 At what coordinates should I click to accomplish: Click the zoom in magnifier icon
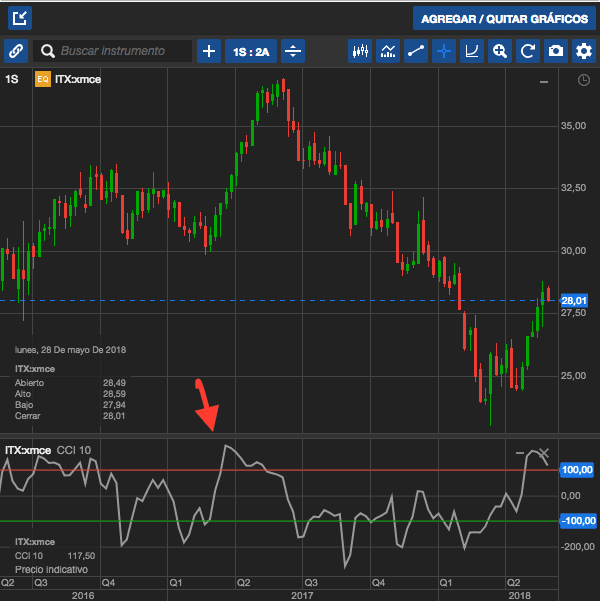click(500, 51)
